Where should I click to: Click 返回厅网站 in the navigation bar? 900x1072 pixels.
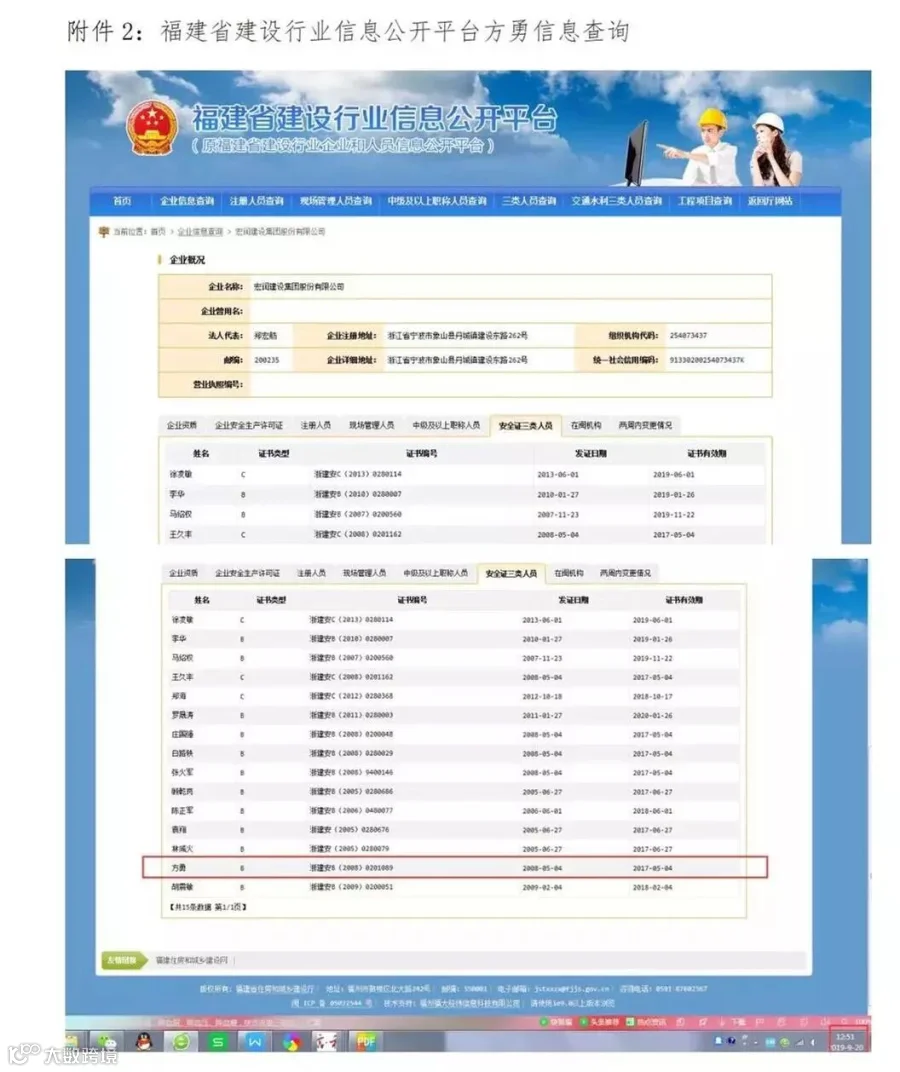[x=770, y=201]
